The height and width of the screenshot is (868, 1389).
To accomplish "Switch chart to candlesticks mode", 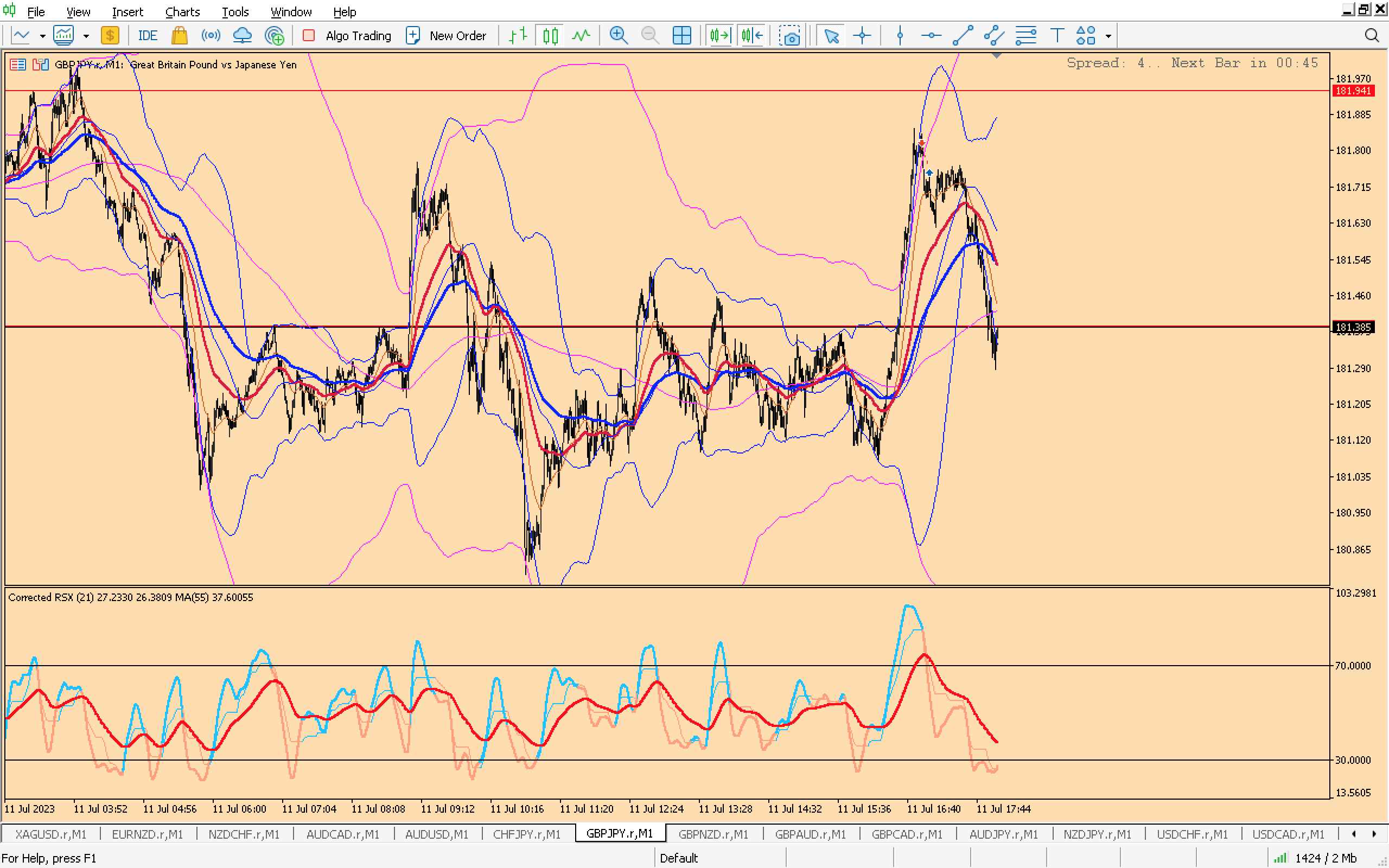I will click(550, 36).
